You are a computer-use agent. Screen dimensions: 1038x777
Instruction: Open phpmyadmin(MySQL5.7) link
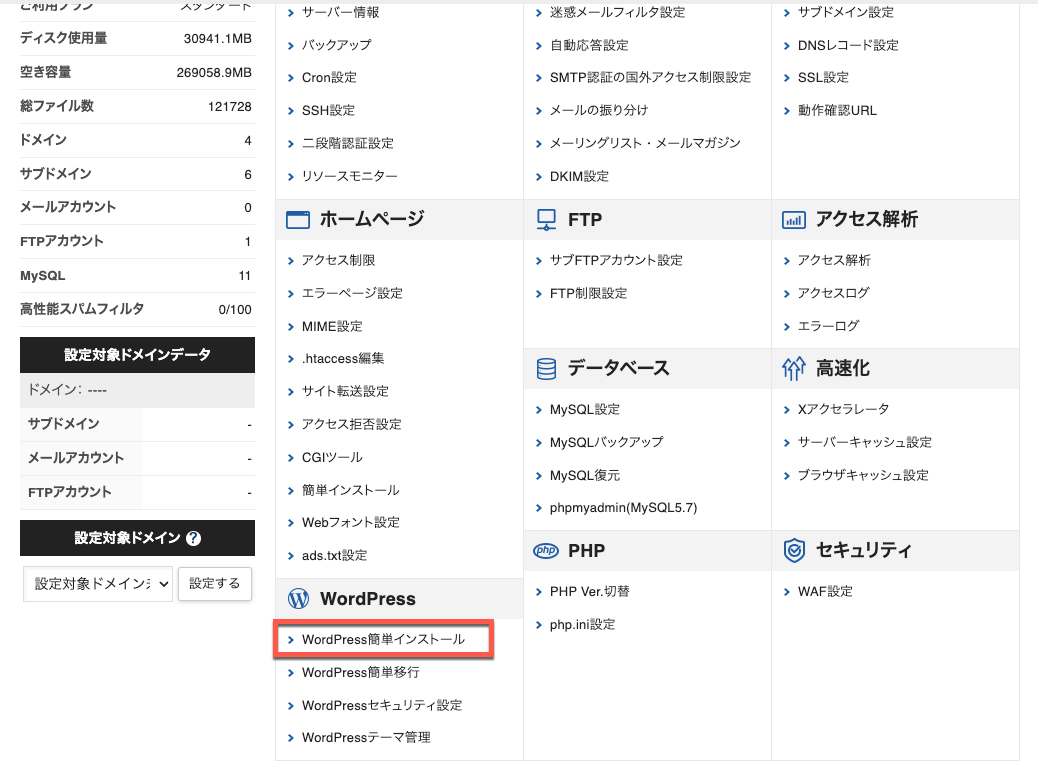coord(623,508)
